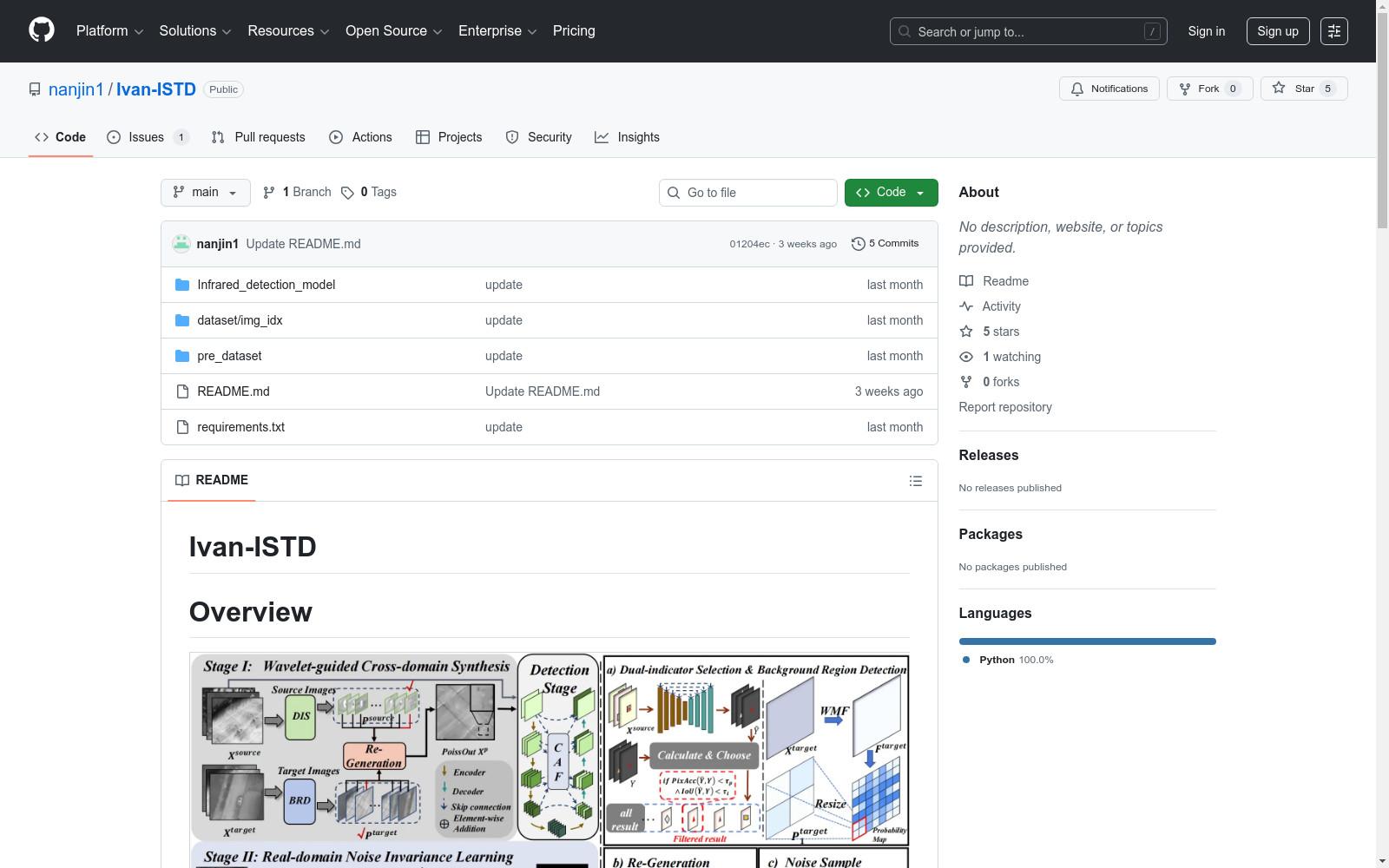Open the overview architecture diagram image
Viewport: 1389px width, 868px height.
(x=550, y=760)
